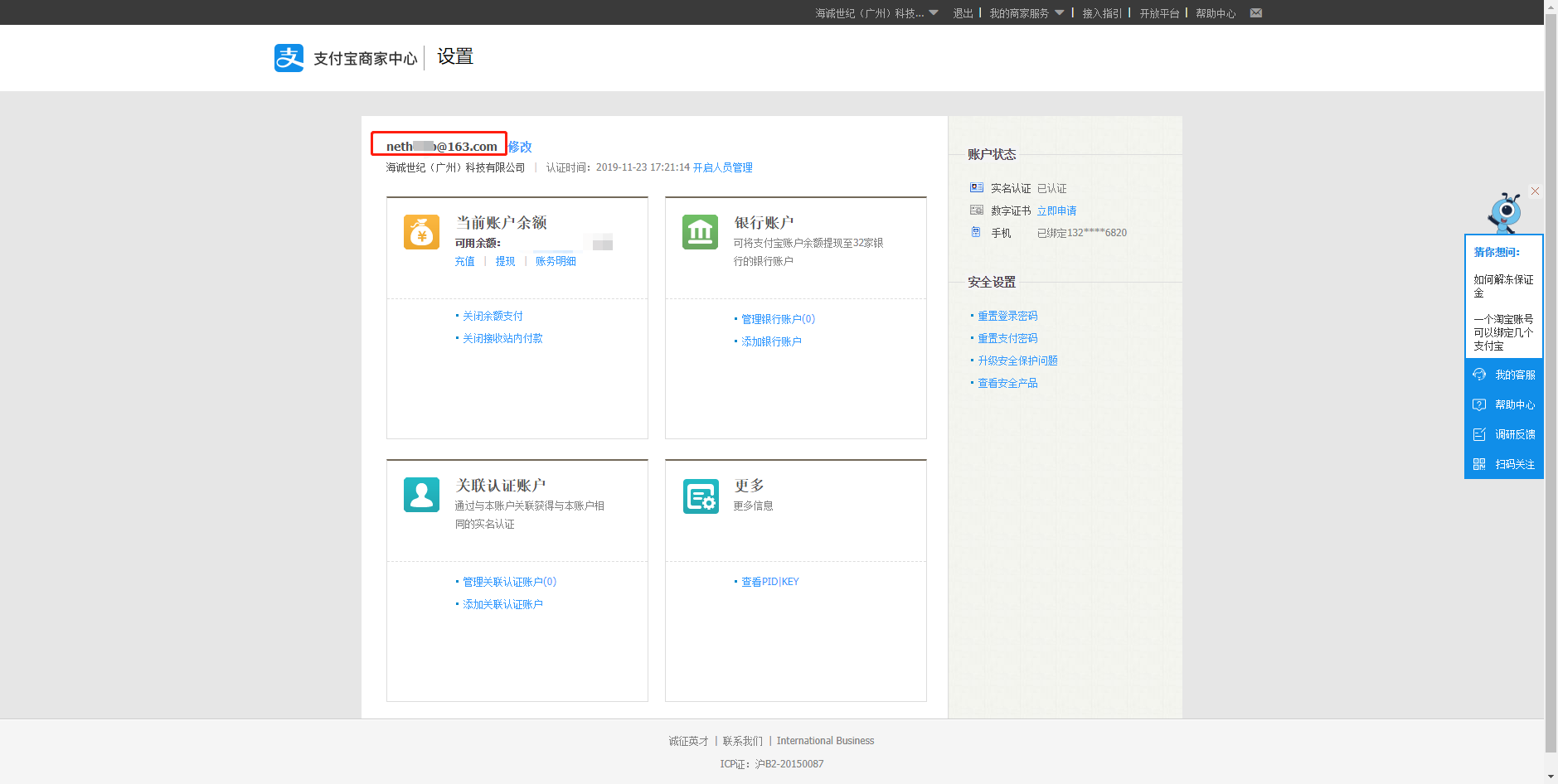Click 修改 link next to email

520,147
